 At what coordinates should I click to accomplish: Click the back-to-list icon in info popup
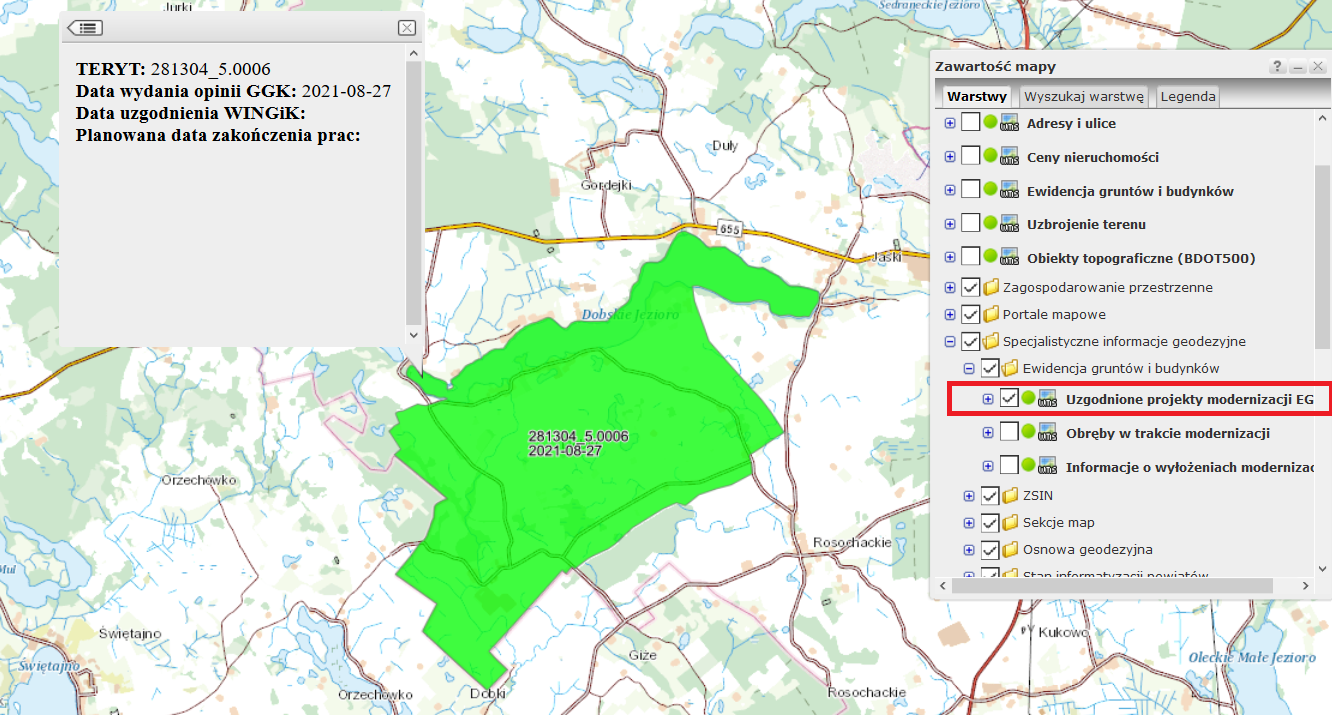click(x=84, y=28)
